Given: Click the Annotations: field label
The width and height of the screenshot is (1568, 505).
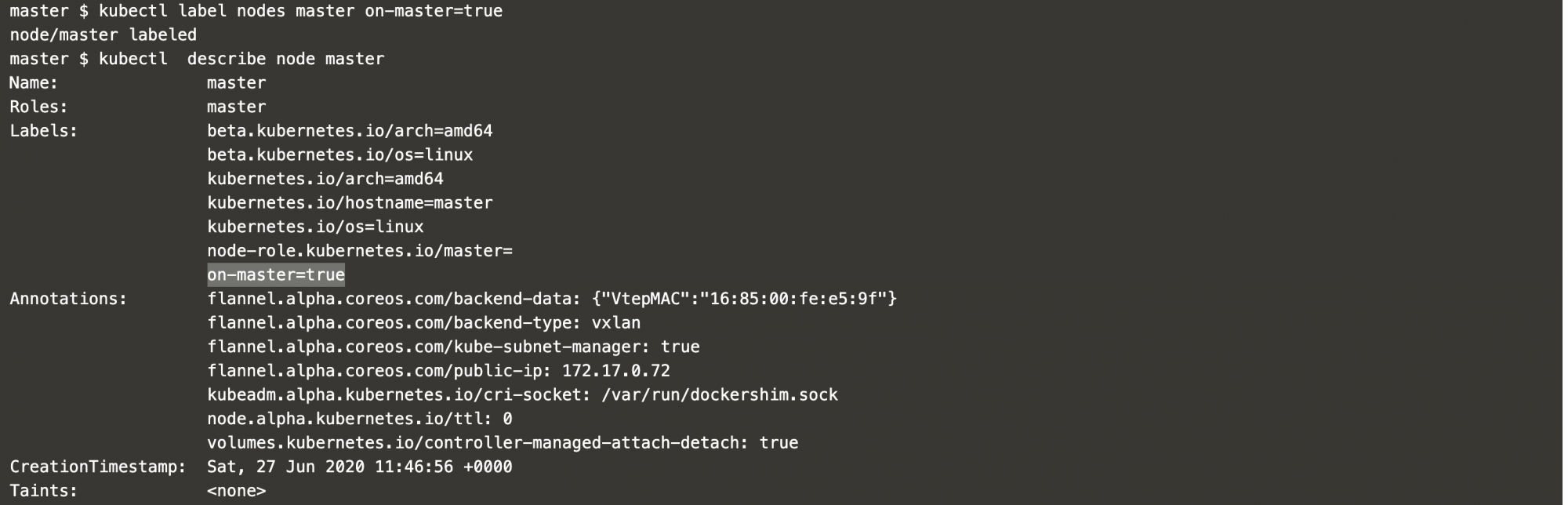Looking at the screenshot, I should coord(68,299).
